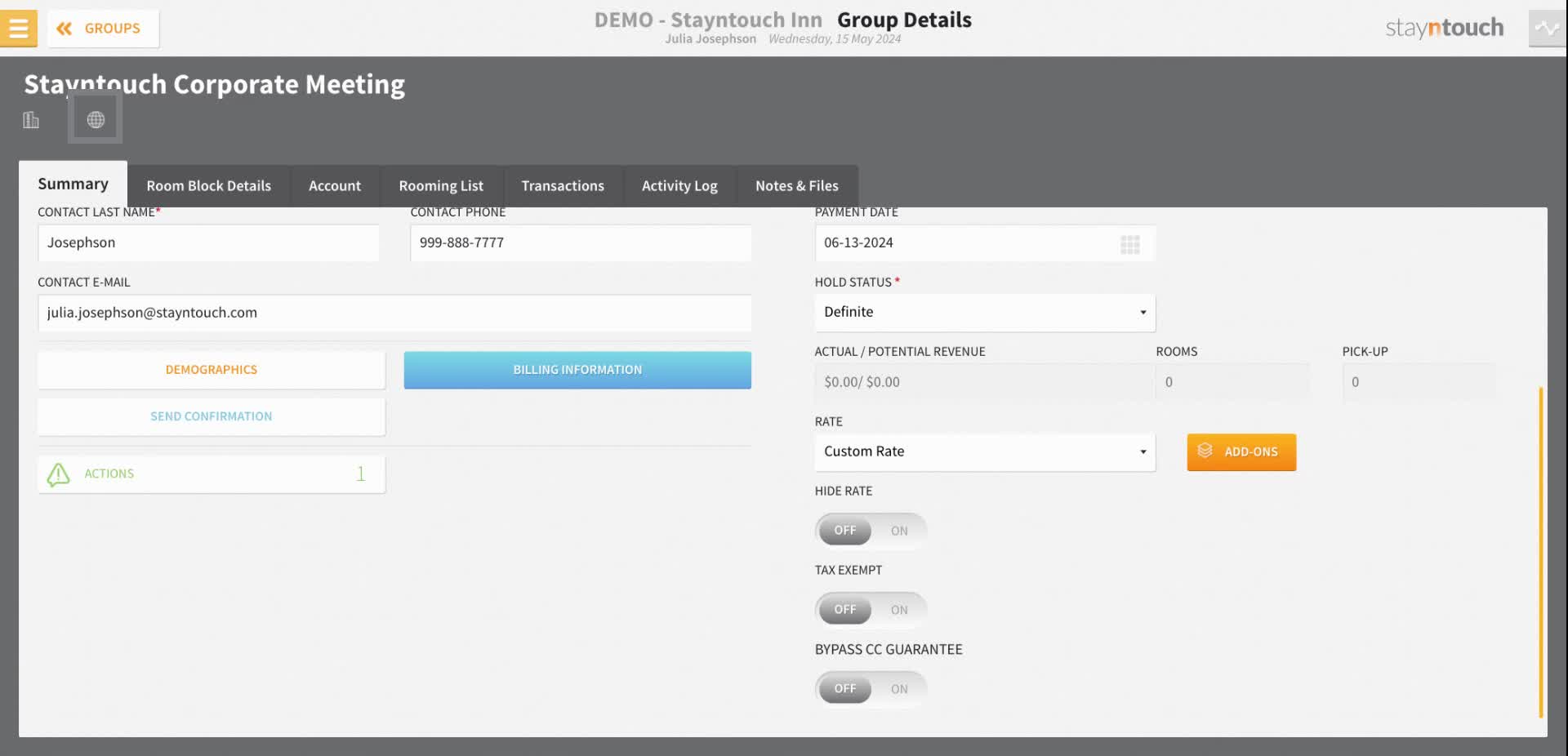Image resolution: width=1568 pixels, height=756 pixels.
Task: Open the Actions row
Action: click(x=212, y=474)
